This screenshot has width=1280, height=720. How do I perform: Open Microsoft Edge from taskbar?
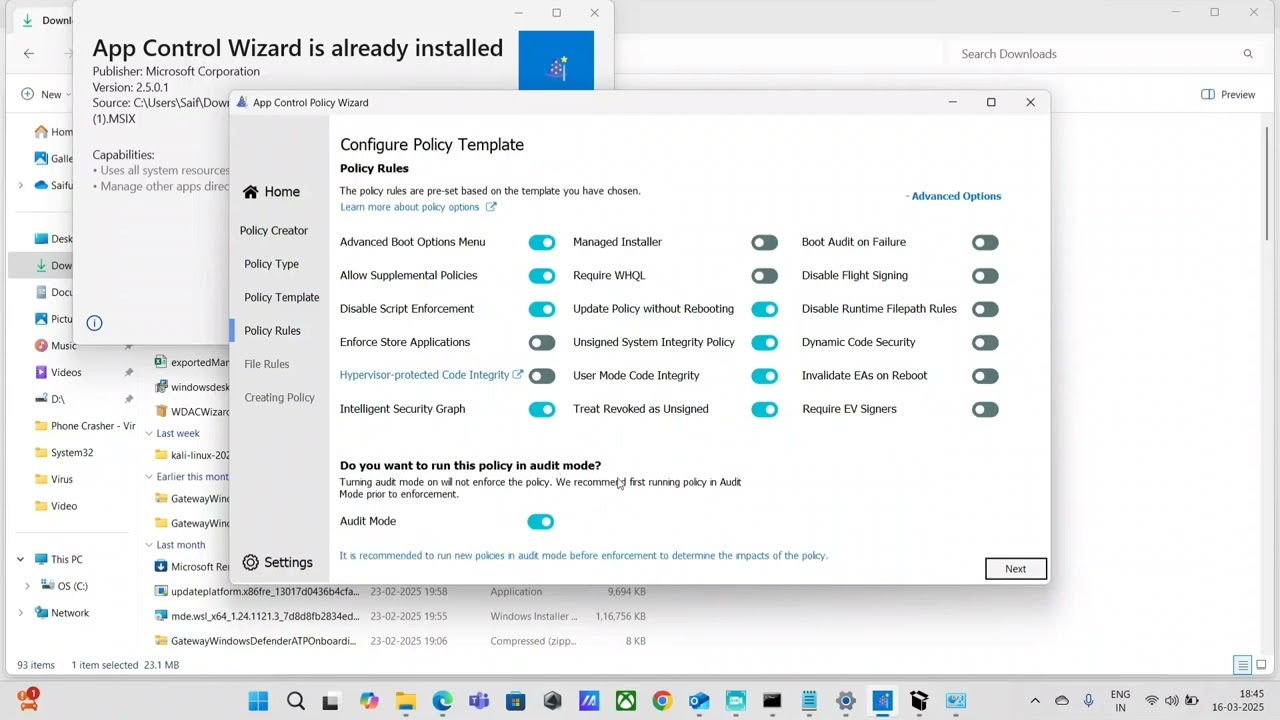coord(442,701)
